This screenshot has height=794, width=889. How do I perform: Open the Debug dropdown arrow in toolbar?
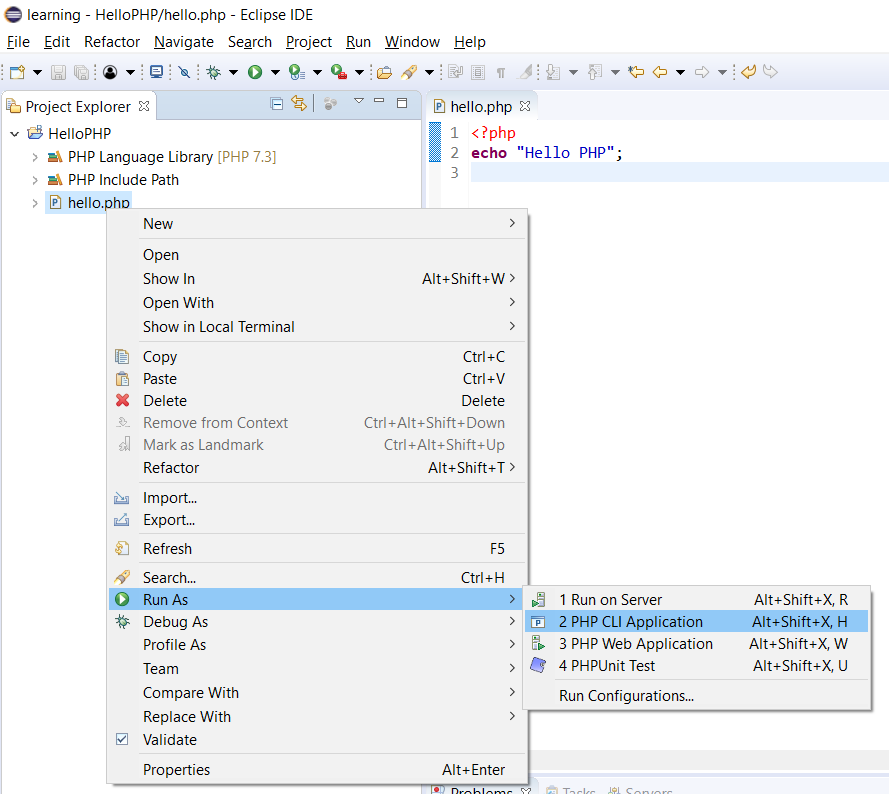click(x=233, y=72)
